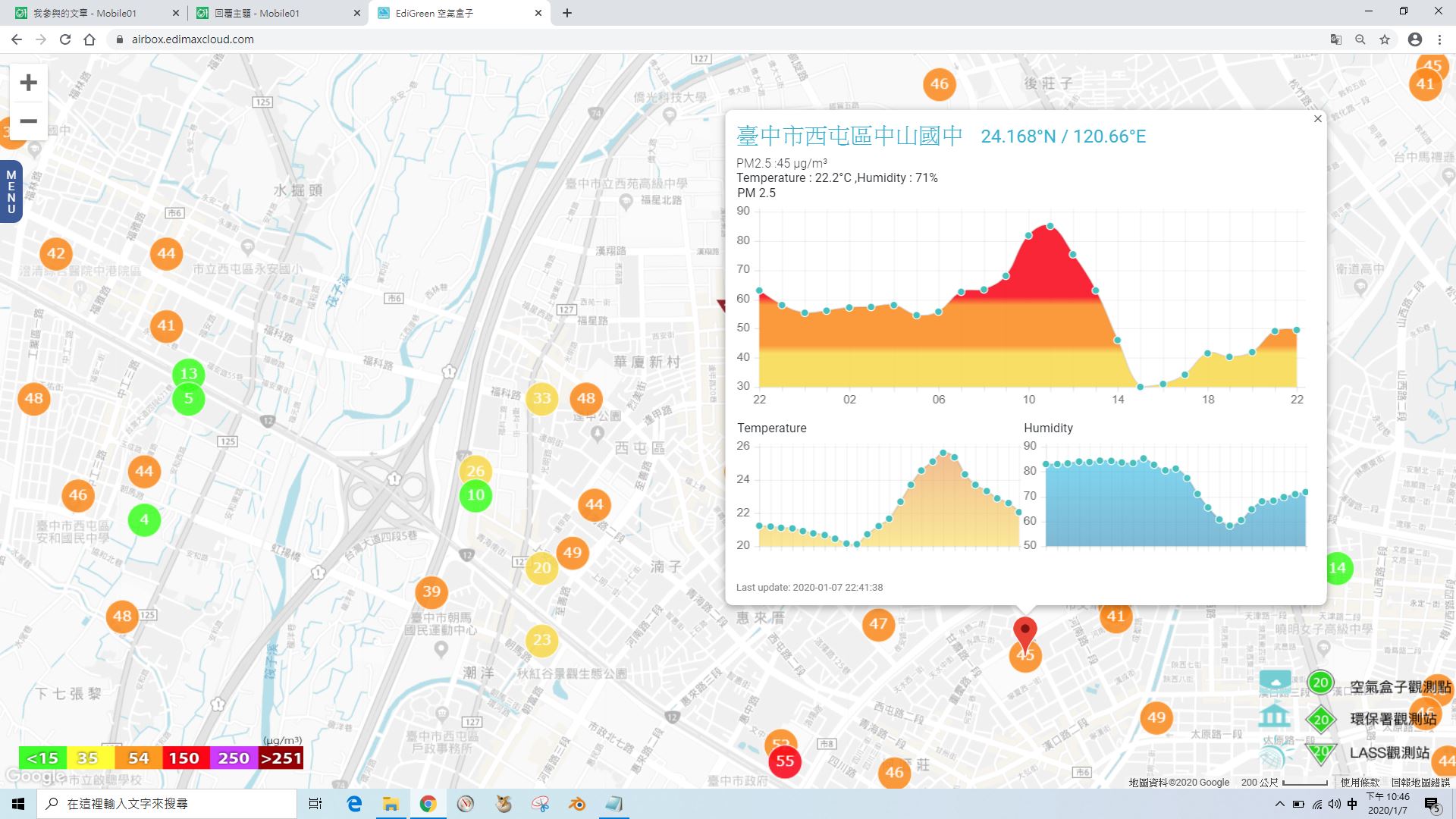The width and height of the screenshot is (1456, 819).
Task: Switch to the 回覆主題 browser tab
Action: coord(278,13)
